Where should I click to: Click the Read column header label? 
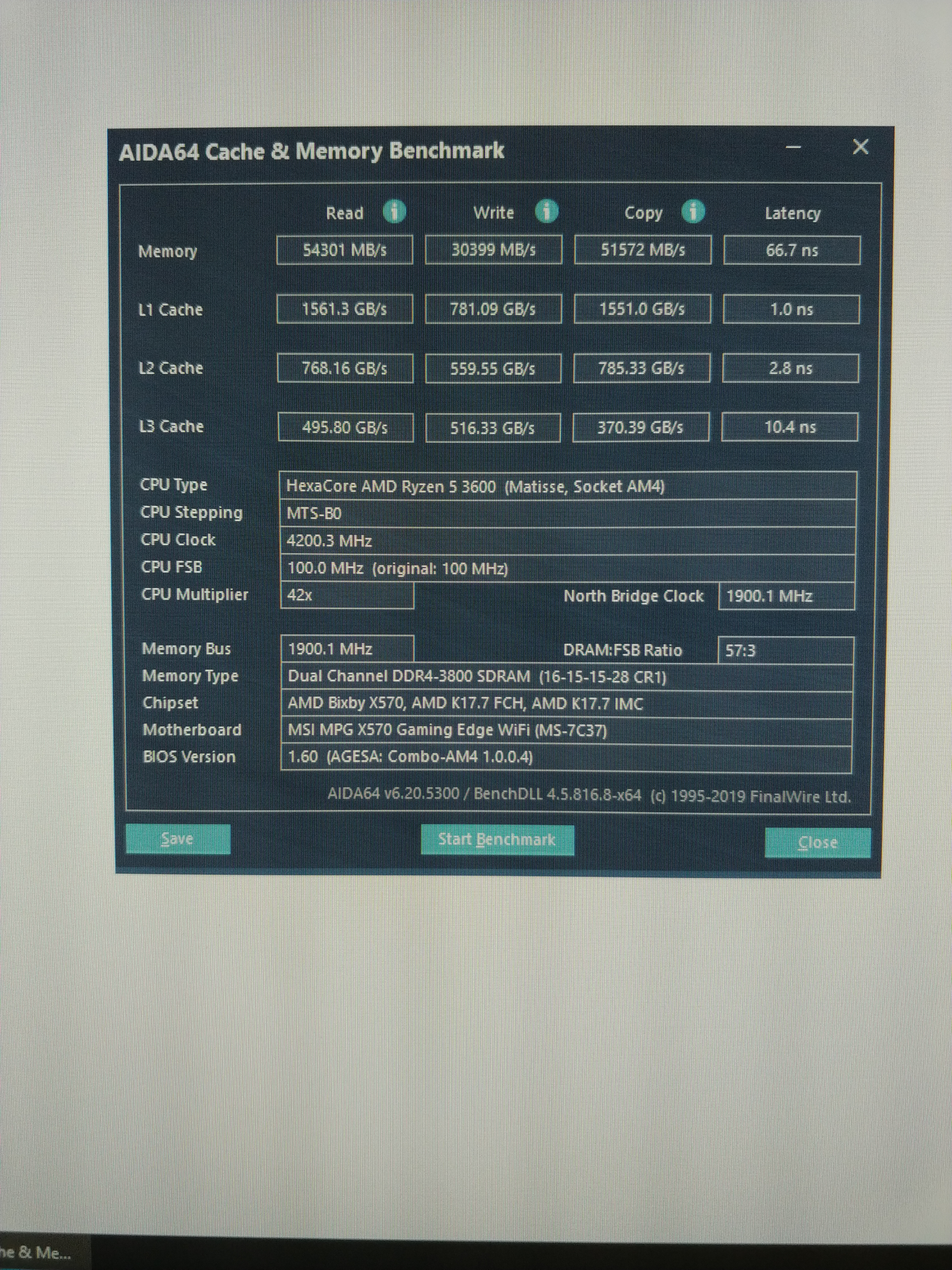tap(345, 213)
